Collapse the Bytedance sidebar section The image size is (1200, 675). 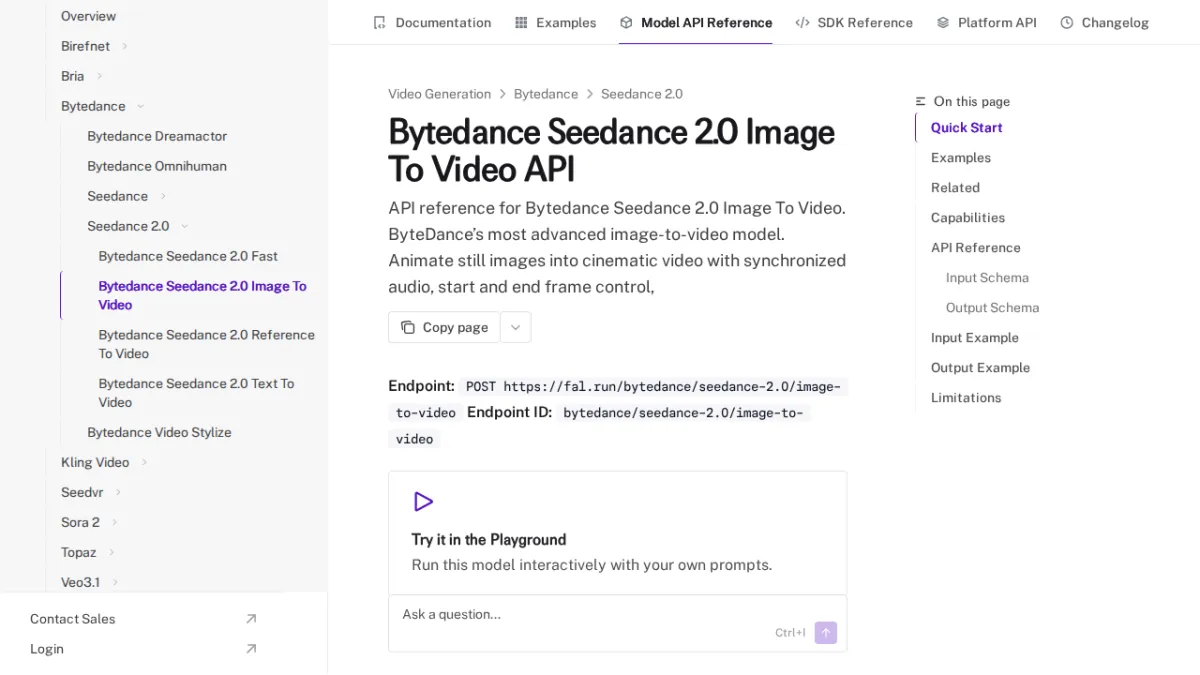coord(140,106)
